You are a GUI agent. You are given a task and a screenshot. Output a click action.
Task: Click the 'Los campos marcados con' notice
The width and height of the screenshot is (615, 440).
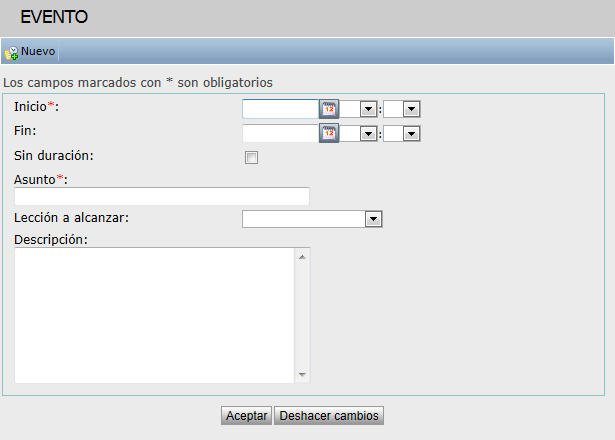pyautogui.click(x=138, y=83)
